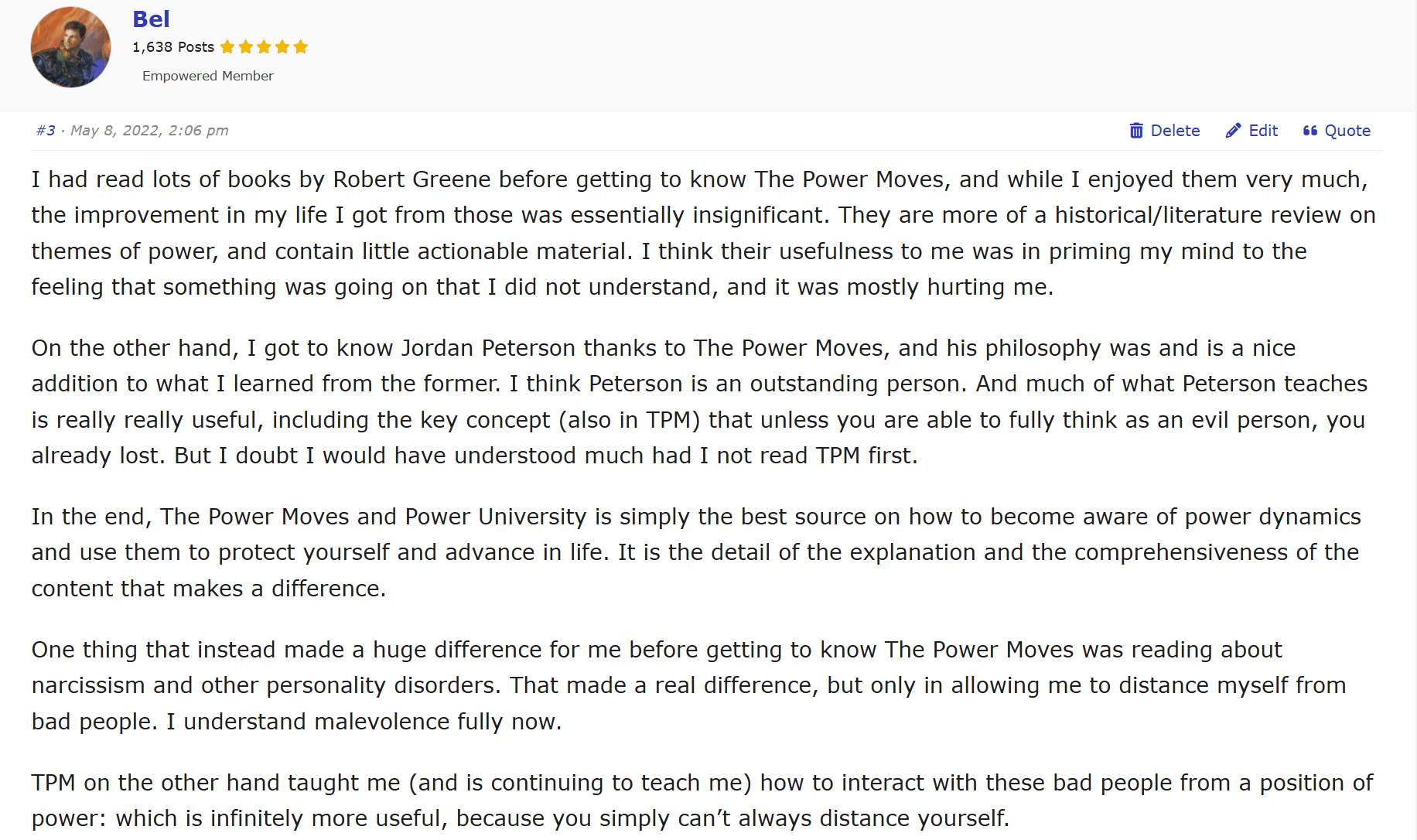This screenshot has height=840, width=1417.
Task: Click the May 8, 2022 post timestamp
Action: (x=149, y=131)
